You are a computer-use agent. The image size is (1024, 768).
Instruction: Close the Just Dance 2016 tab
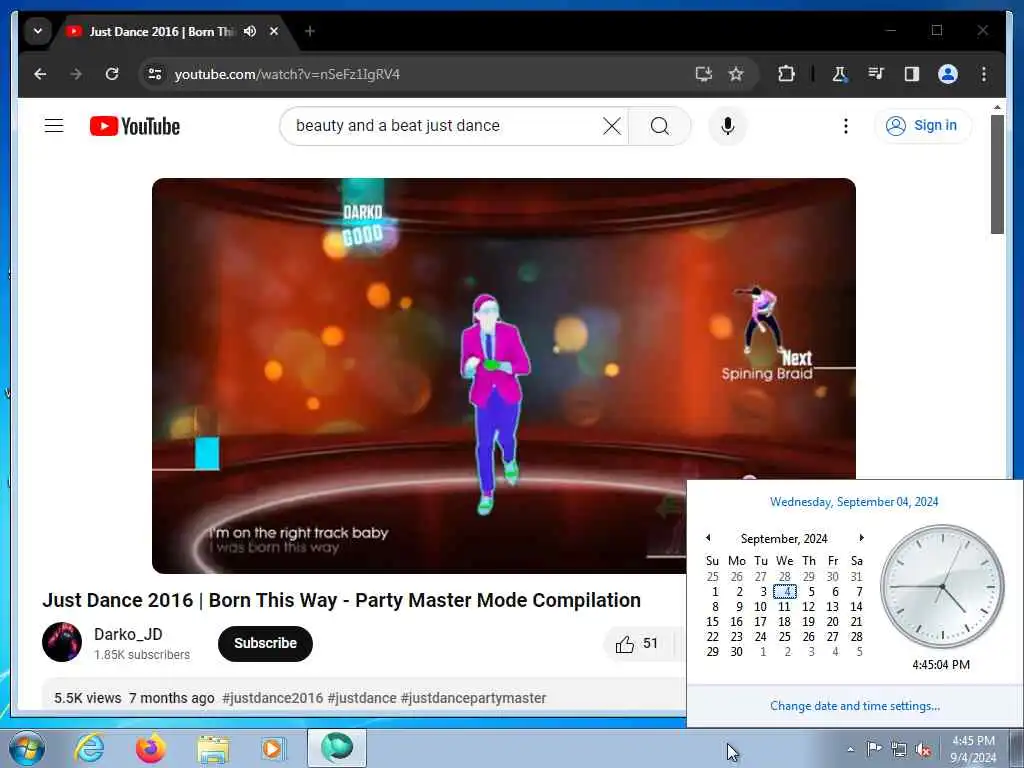[x=274, y=31]
